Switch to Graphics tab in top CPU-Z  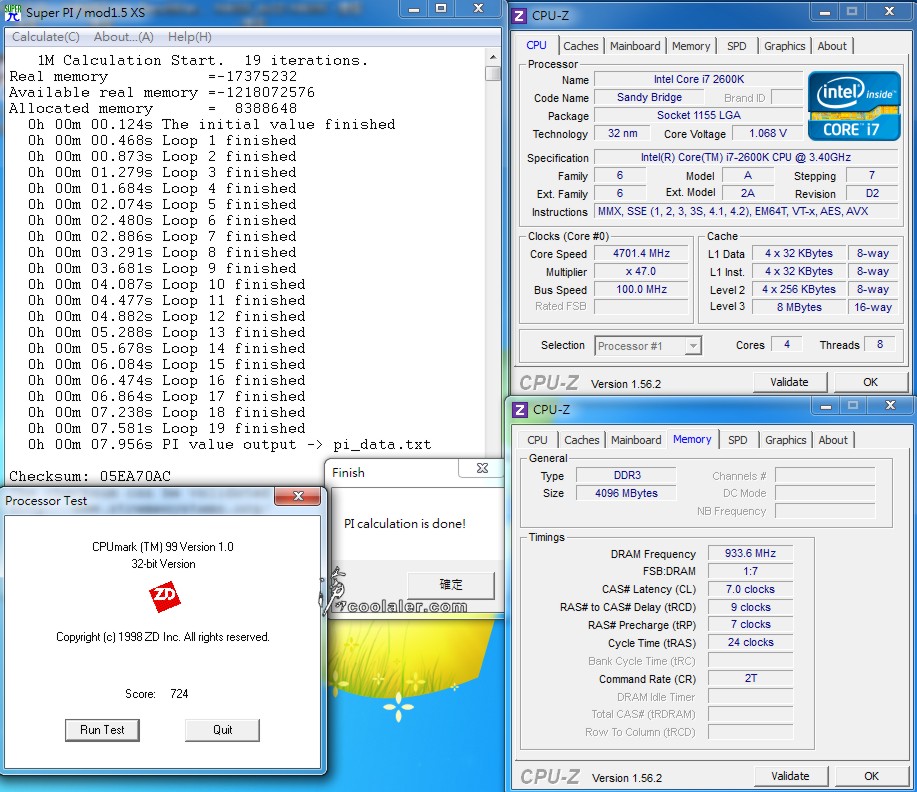(784, 46)
